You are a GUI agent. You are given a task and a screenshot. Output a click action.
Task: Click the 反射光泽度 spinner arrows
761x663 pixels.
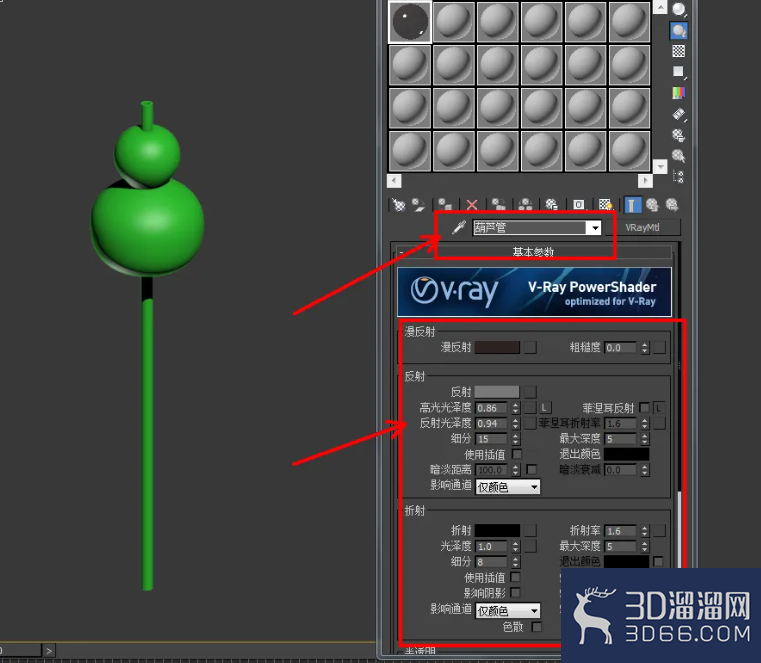[515, 423]
